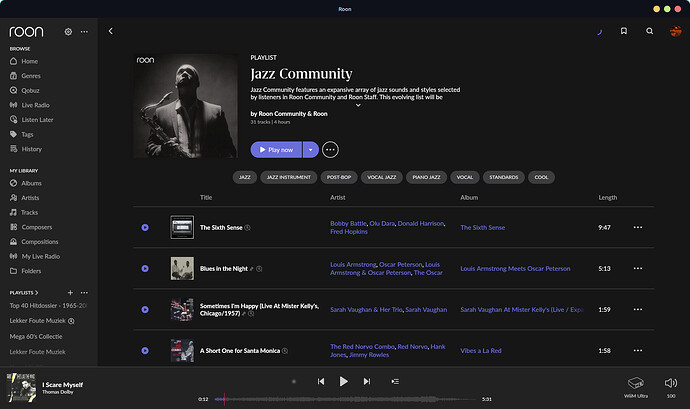Sort tracks by Length column

pyautogui.click(x=608, y=198)
